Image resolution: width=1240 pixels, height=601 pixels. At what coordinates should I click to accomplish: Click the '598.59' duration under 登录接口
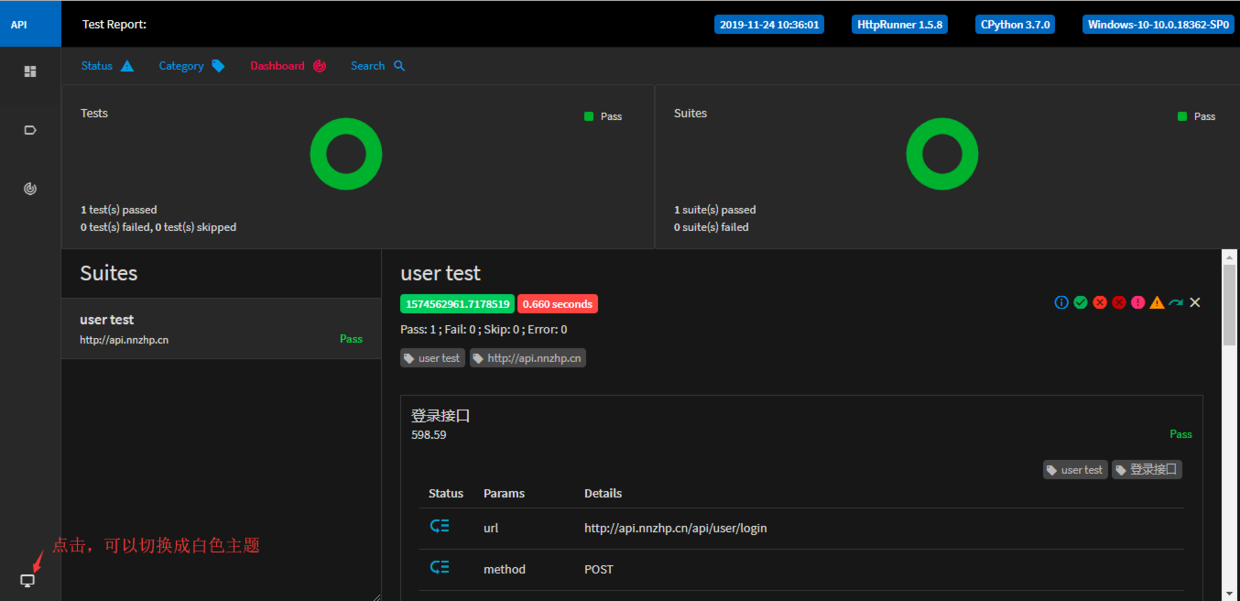click(429, 436)
